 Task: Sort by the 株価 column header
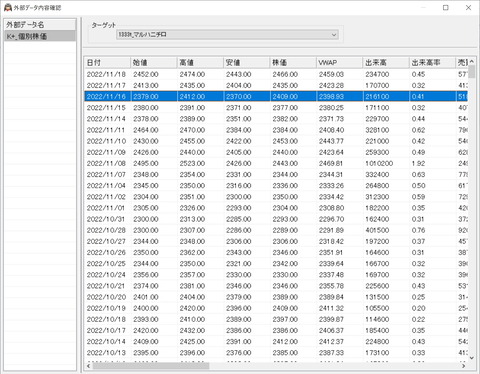pos(293,62)
